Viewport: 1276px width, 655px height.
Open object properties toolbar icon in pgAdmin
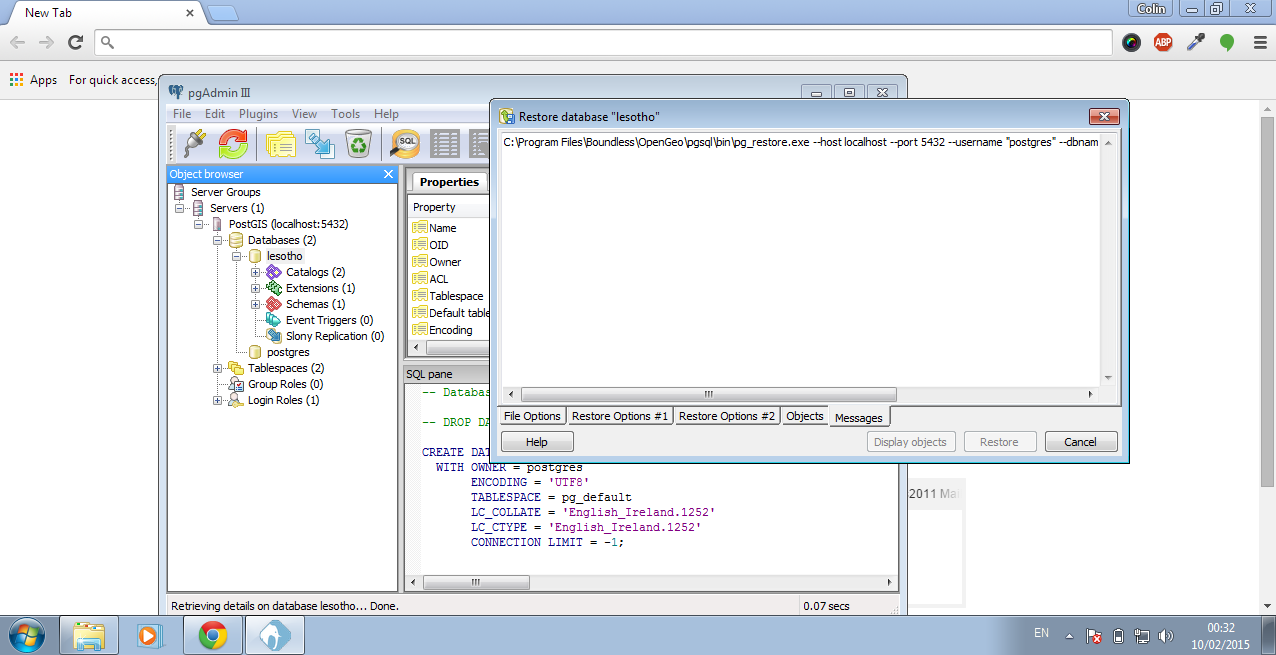(281, 144)
